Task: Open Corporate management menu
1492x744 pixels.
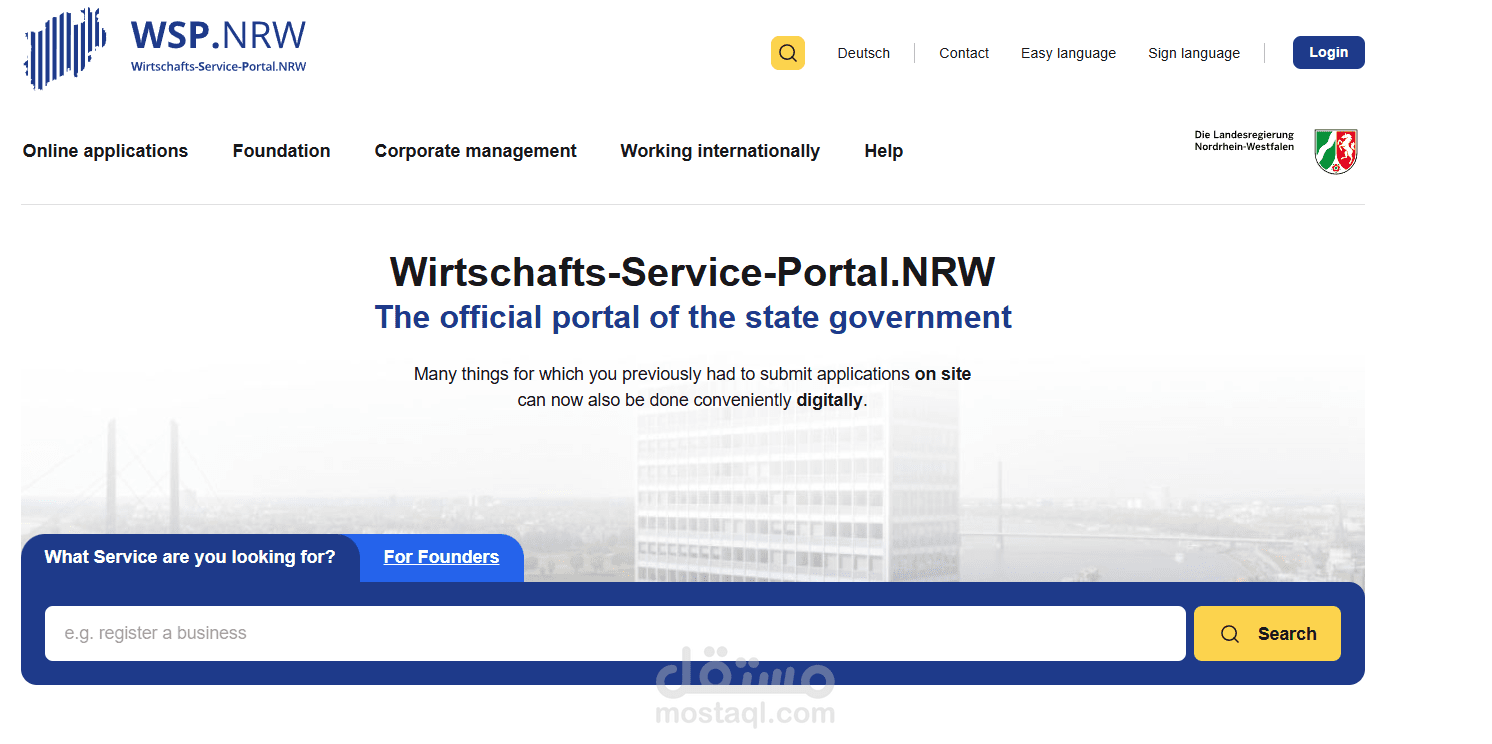Action: coord(475,151)
